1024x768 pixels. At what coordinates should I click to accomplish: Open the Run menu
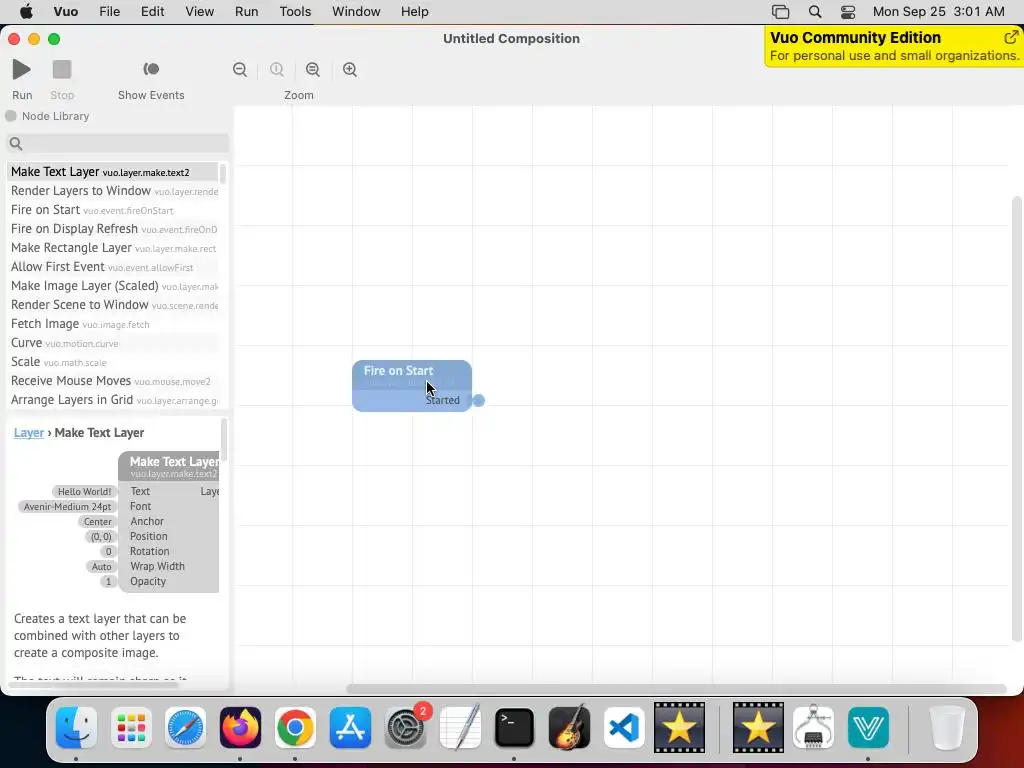click(x=246, y=11)
